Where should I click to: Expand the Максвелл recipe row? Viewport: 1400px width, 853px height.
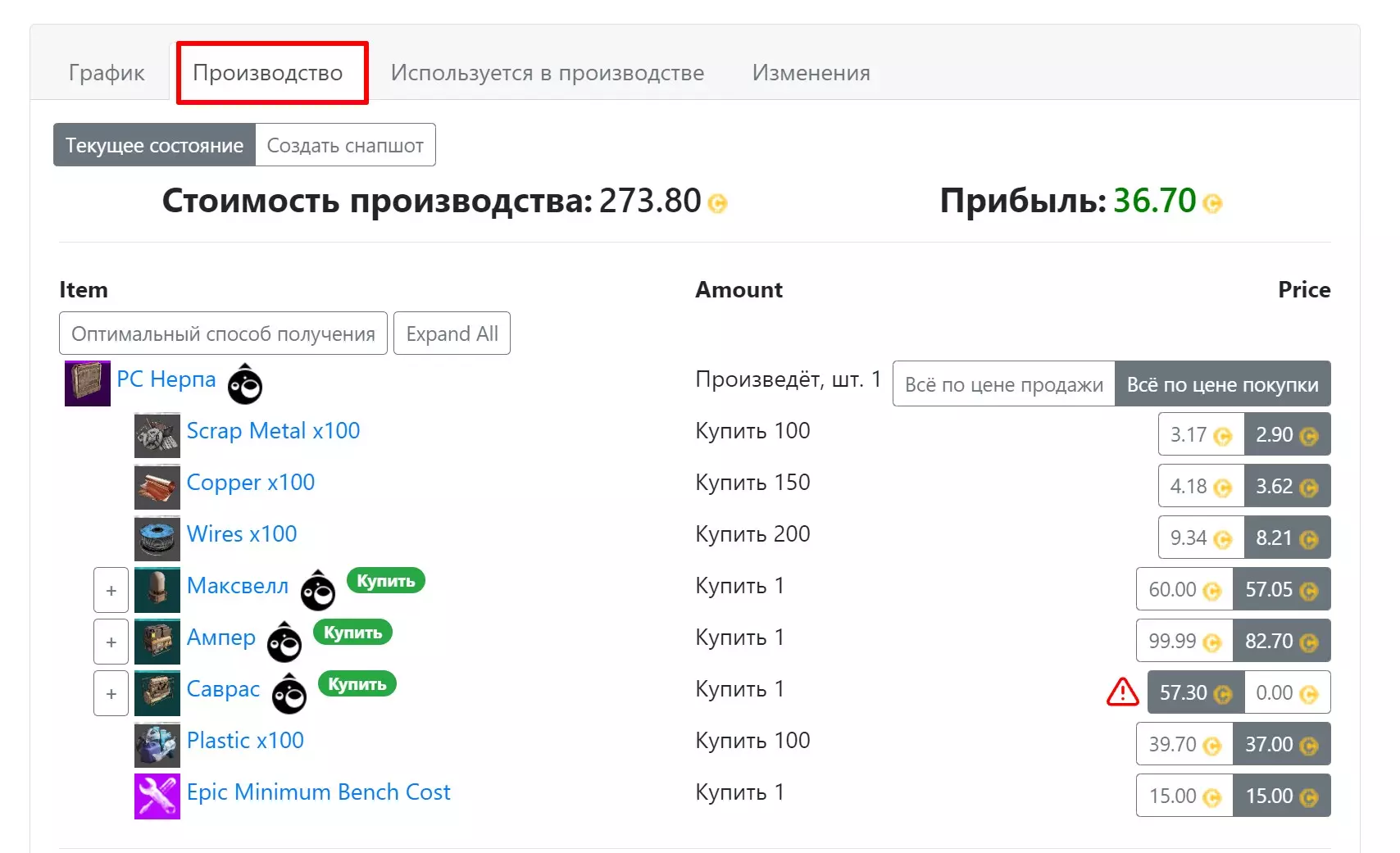click(x=111, y=590)
